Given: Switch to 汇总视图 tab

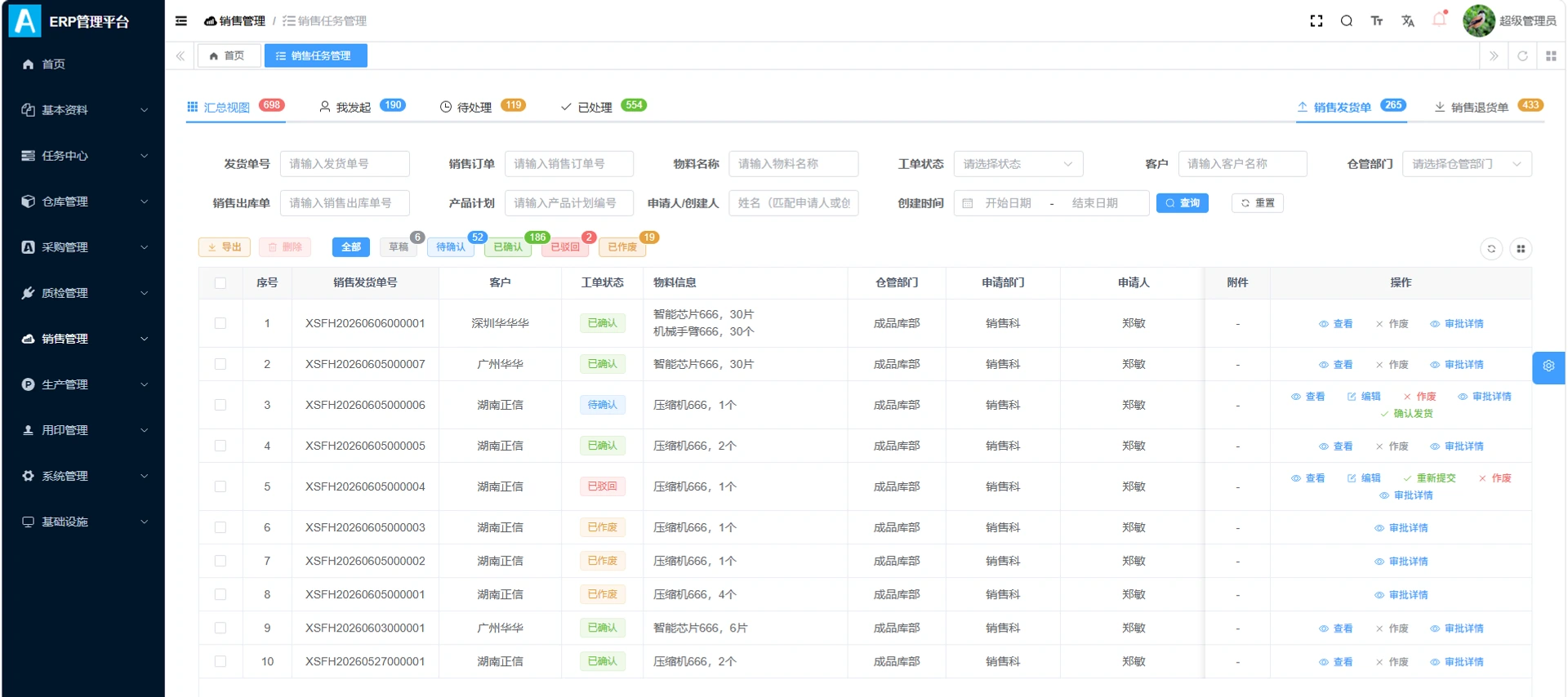Looking at the screenshot, I should point(235,107).
